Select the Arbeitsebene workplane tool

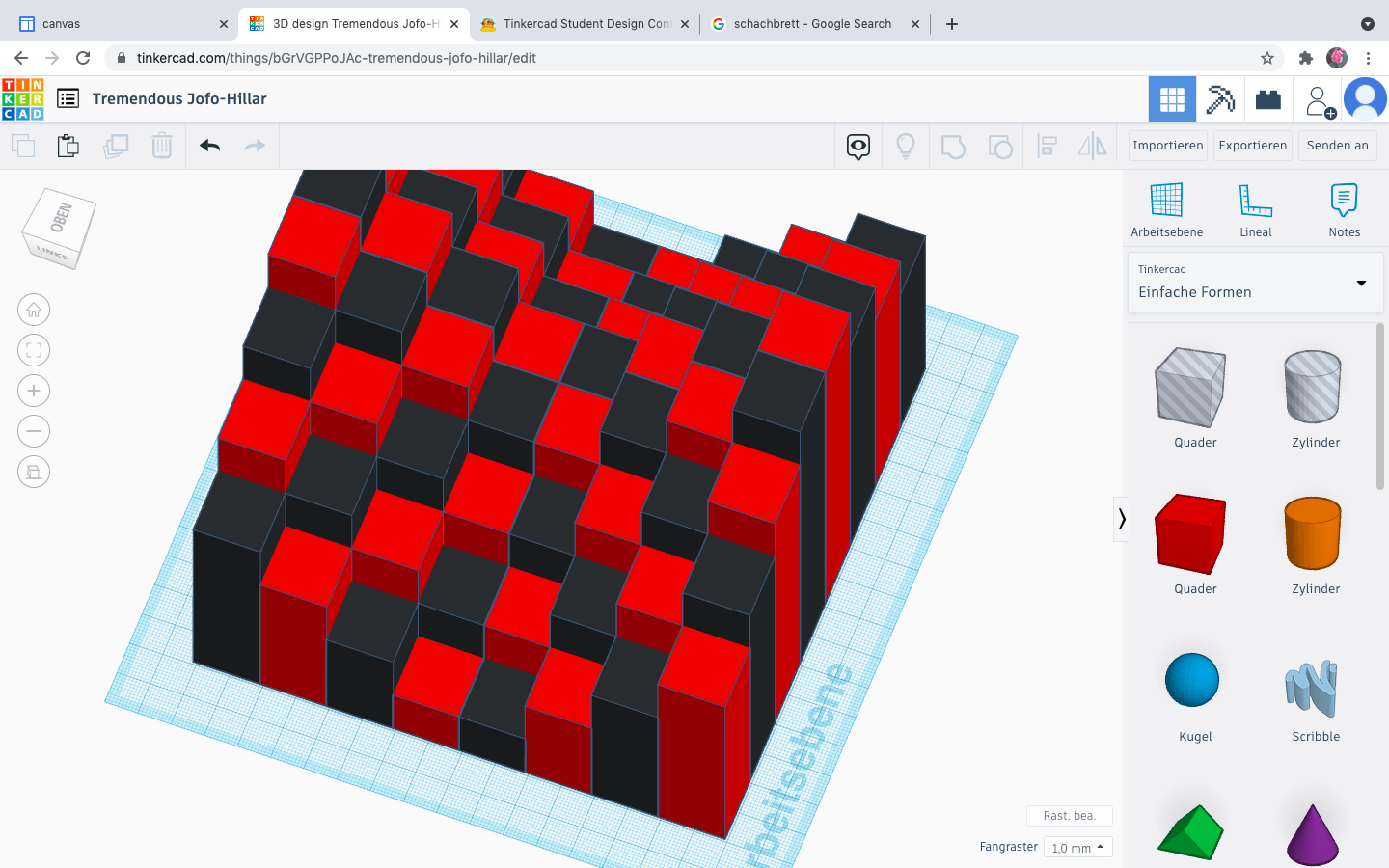click(x=1167, y=210)
